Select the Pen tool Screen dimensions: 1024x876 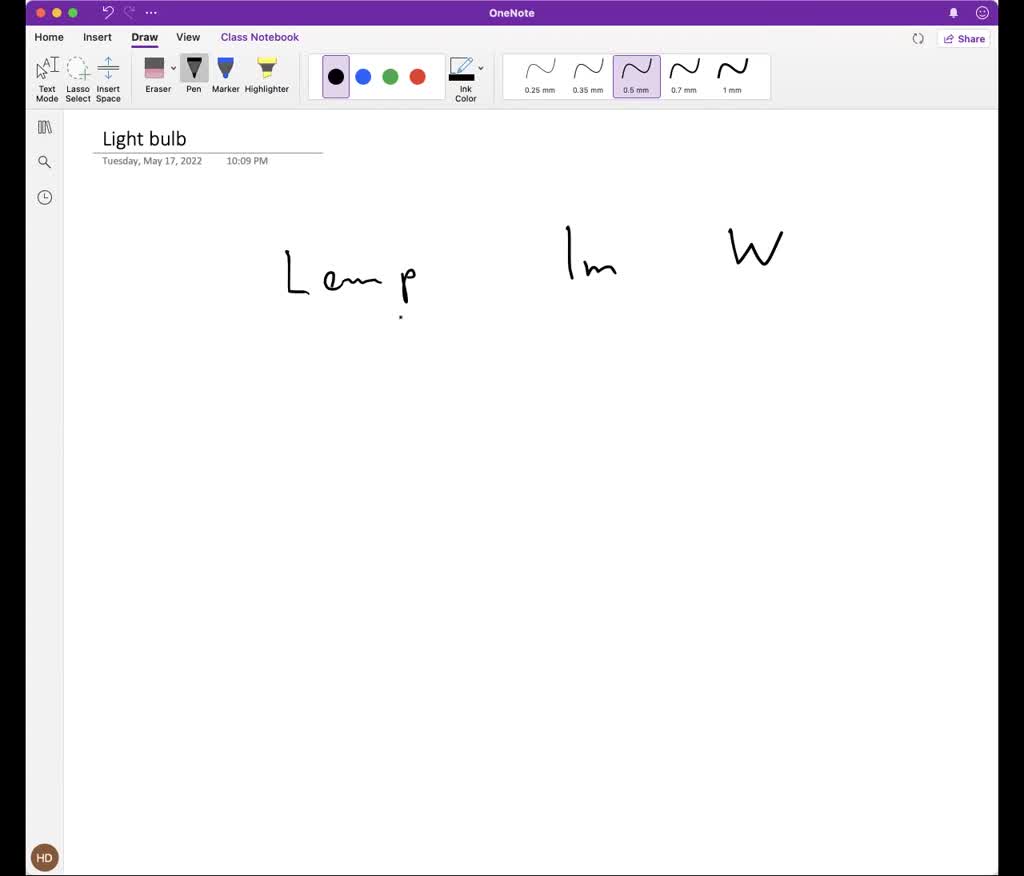coord(193,75)
